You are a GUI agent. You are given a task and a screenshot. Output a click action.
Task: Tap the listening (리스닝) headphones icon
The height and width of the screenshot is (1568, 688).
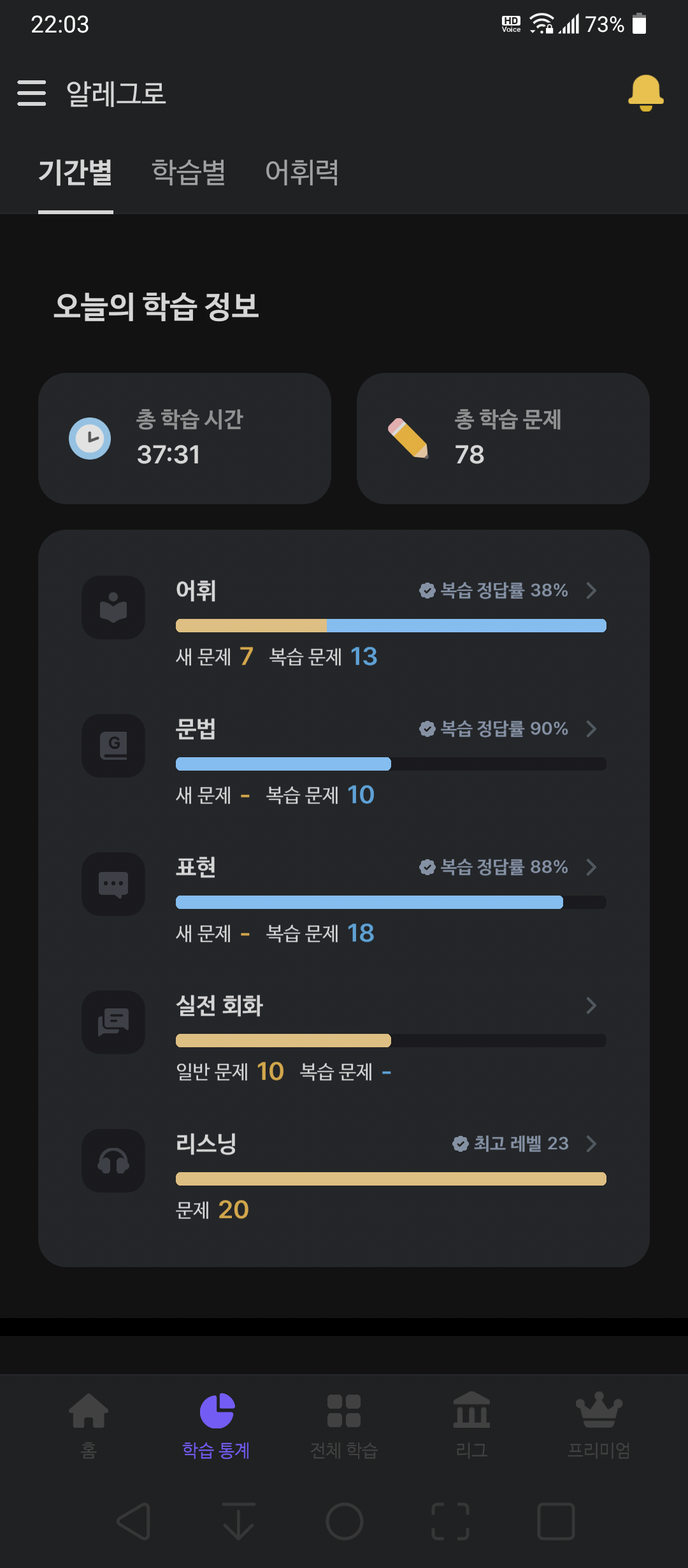(x=113, y=1161)
